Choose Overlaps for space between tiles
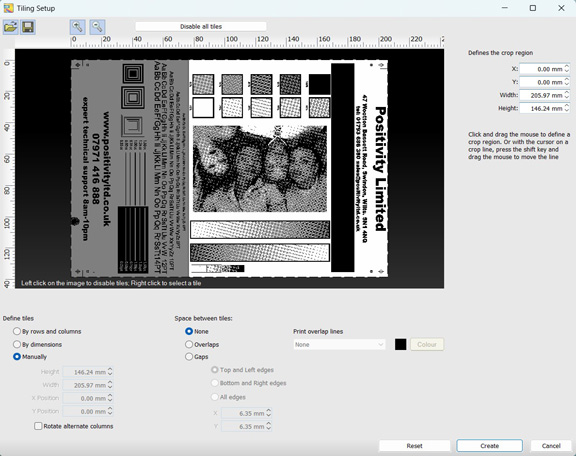 202,344
